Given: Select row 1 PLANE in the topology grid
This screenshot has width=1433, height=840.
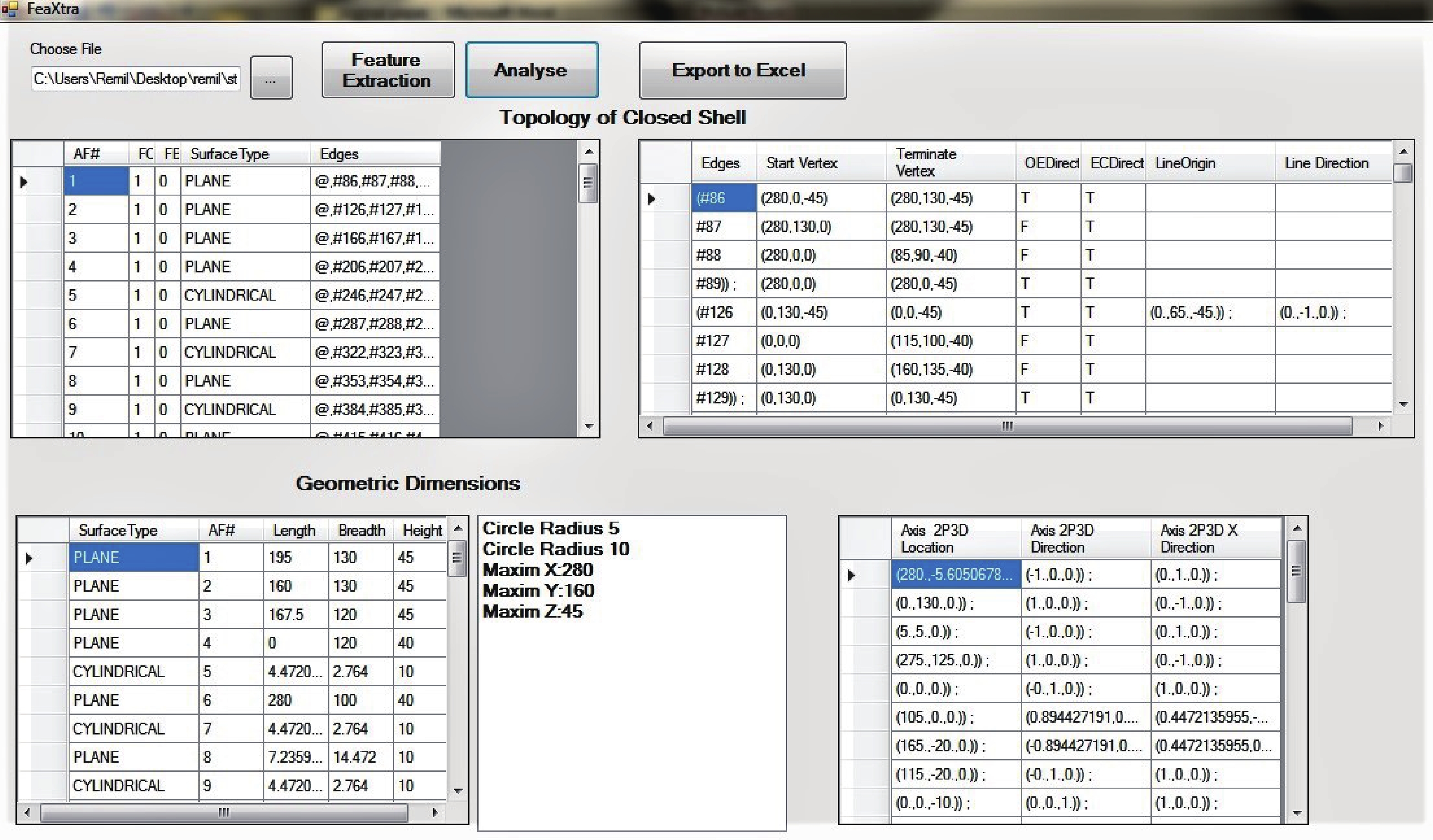Looking at the screenshot, I should point(95,181).
